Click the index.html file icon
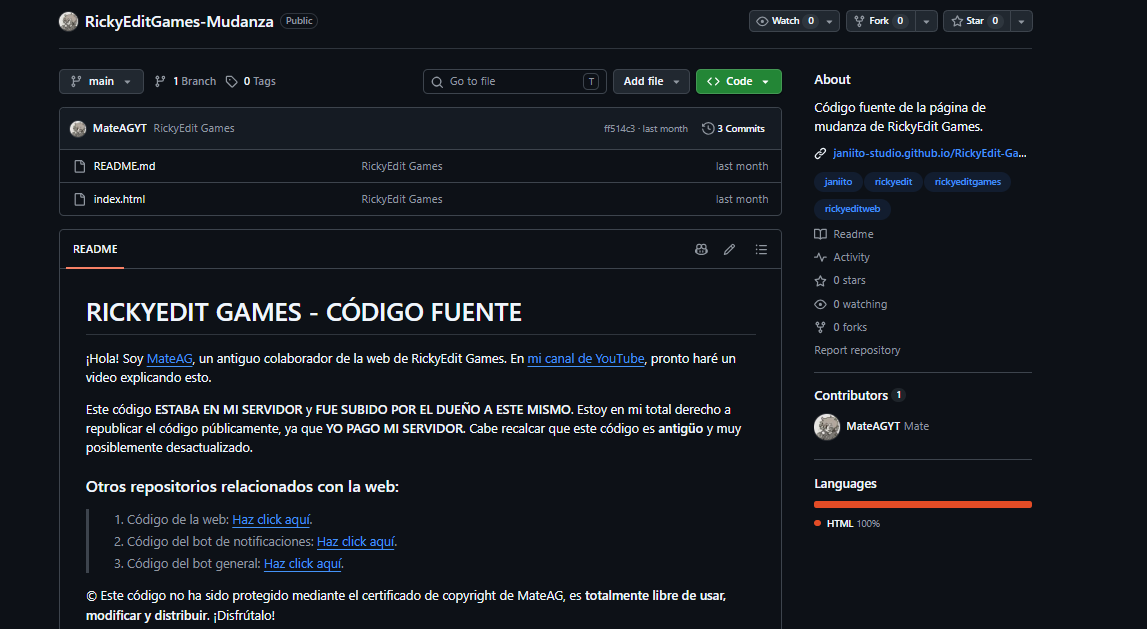This screenshot has width=1147, height=629. point(80,199)
